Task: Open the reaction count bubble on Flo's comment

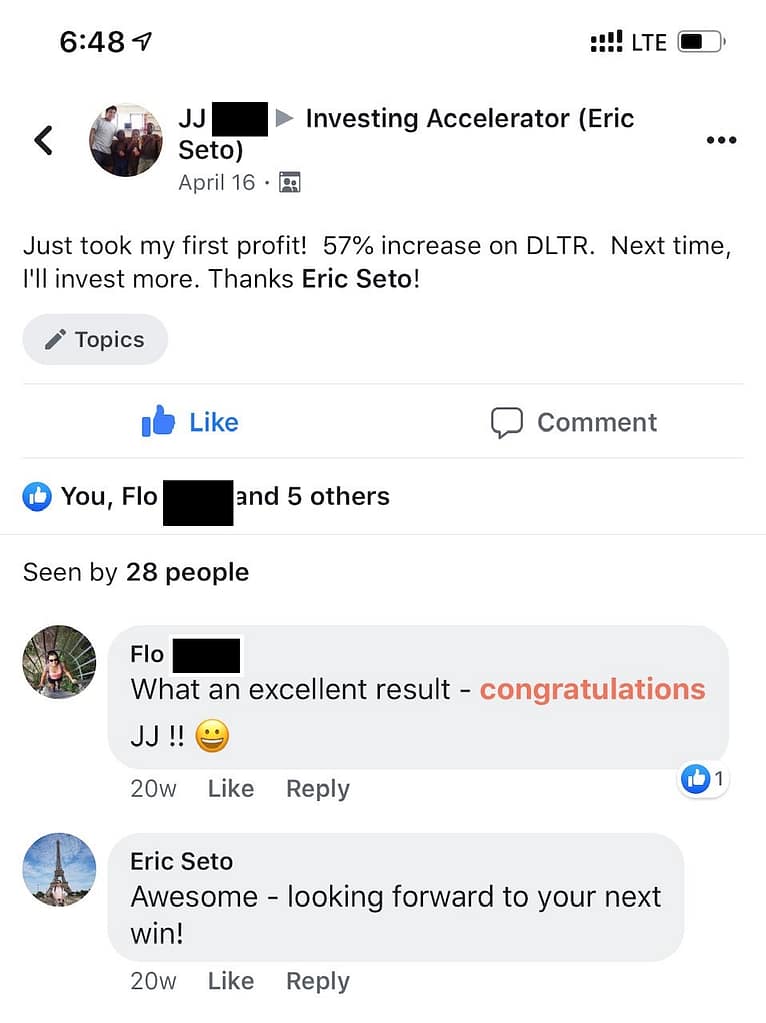Action: pos(703,779)
